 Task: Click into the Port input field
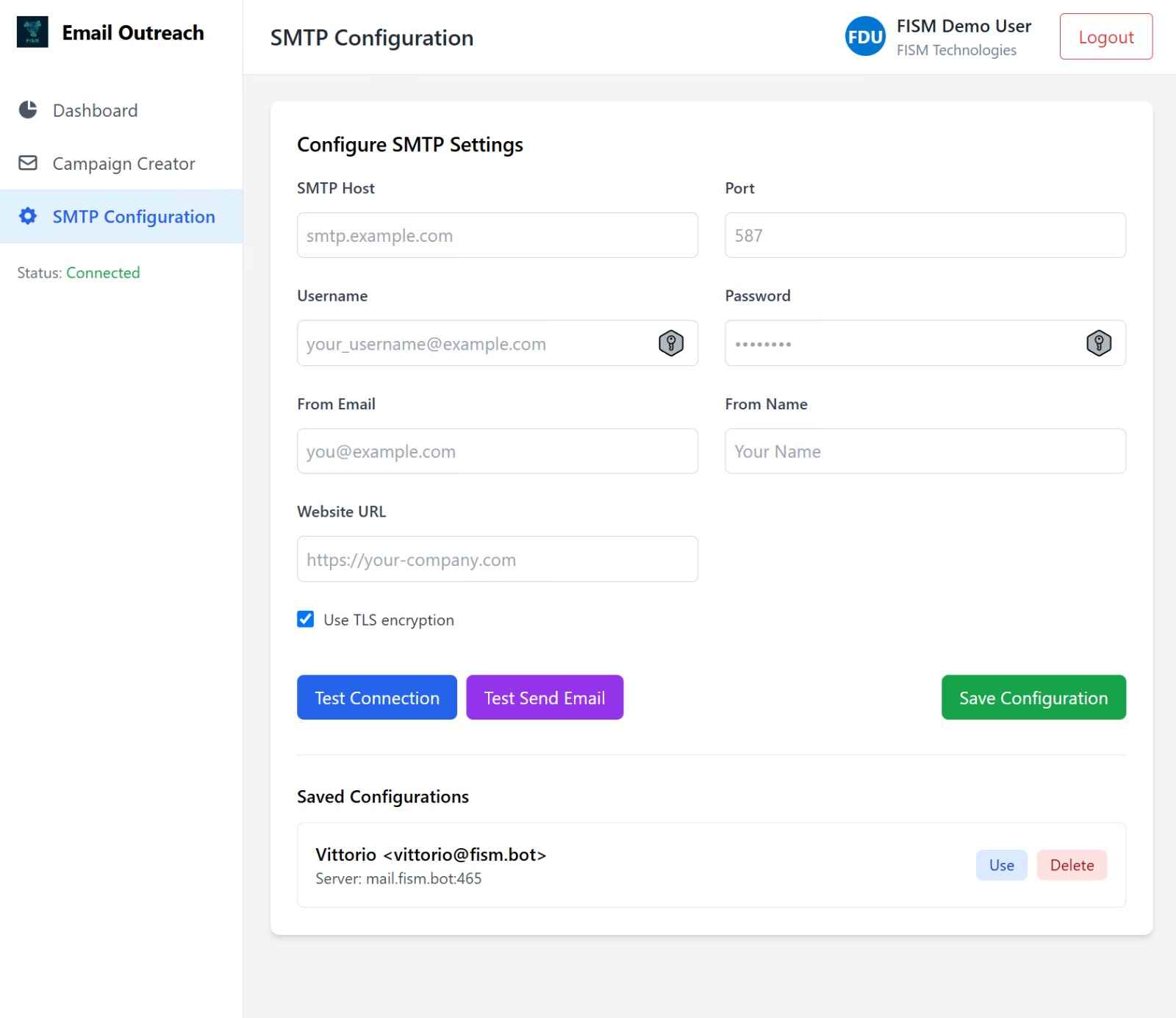tap(925, 235)
